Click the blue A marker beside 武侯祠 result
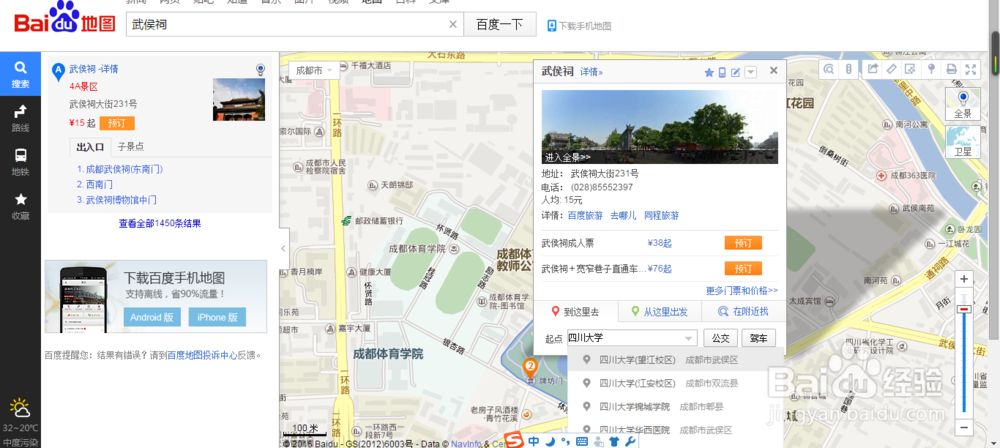This screenshot has width=1000, height=448. [x=58, y=71]
